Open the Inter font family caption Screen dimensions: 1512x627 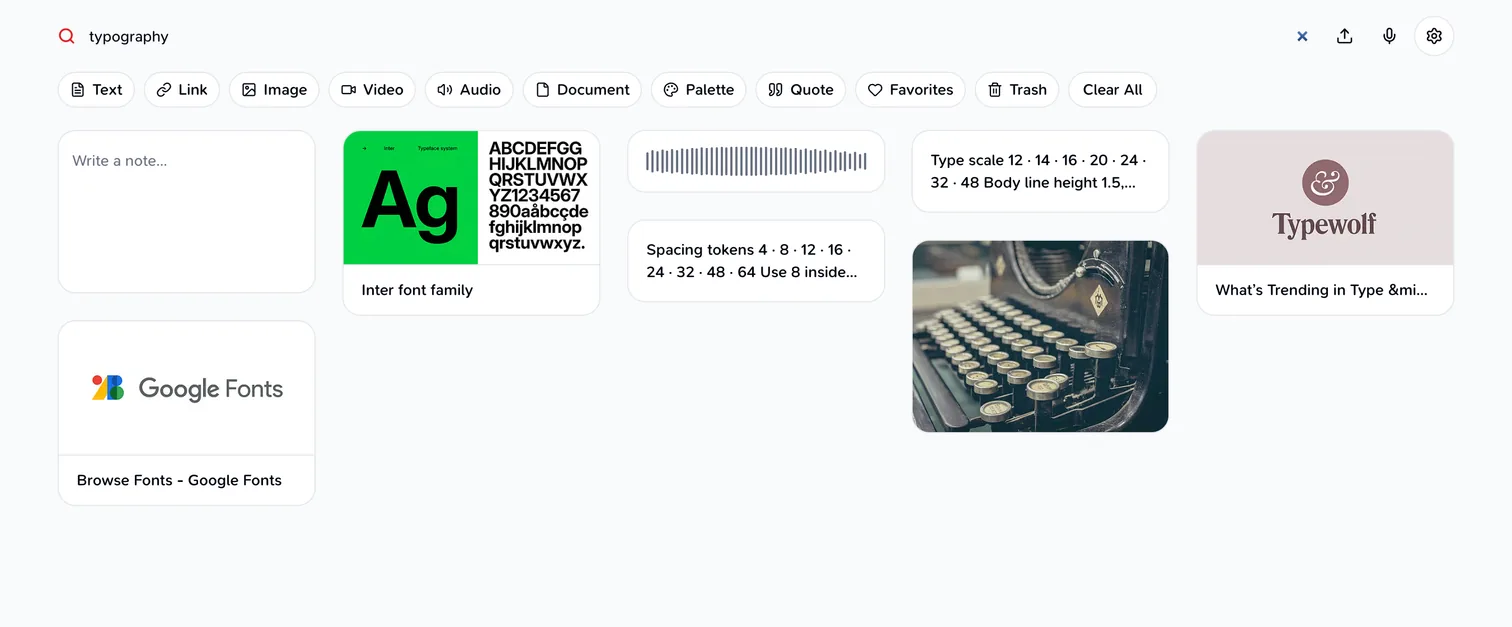coord(417,290)
